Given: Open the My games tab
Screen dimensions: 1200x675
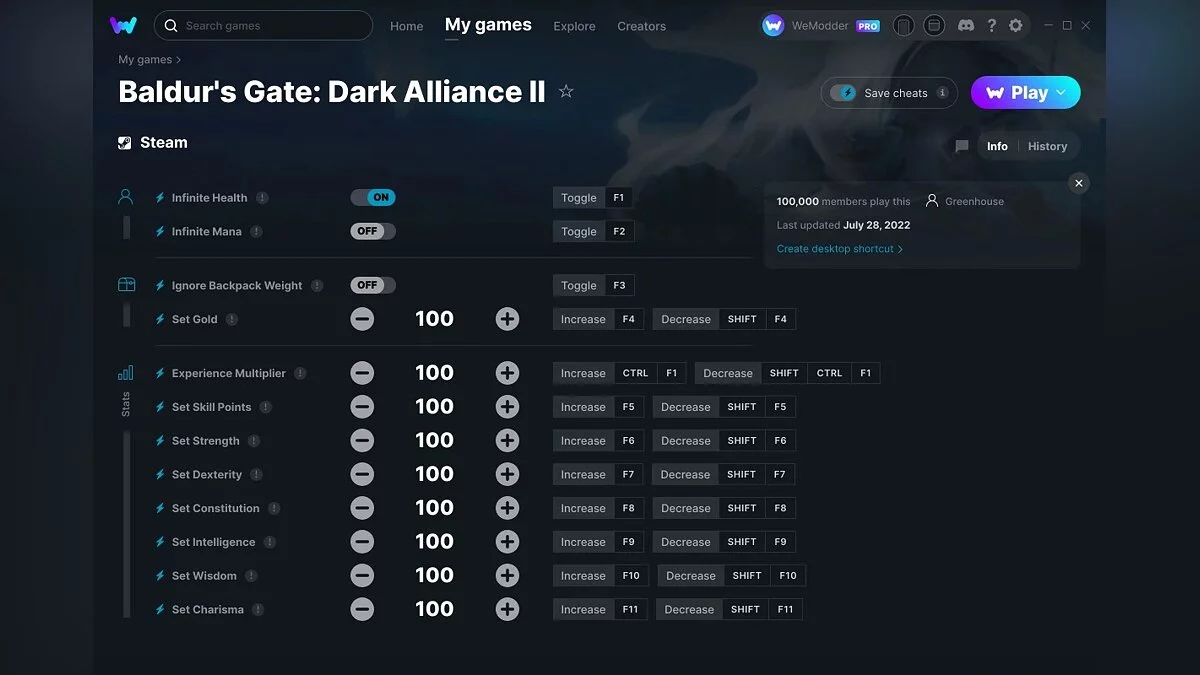Looking at the screenshot, I should pyautogui.click(x=488, y=25).
